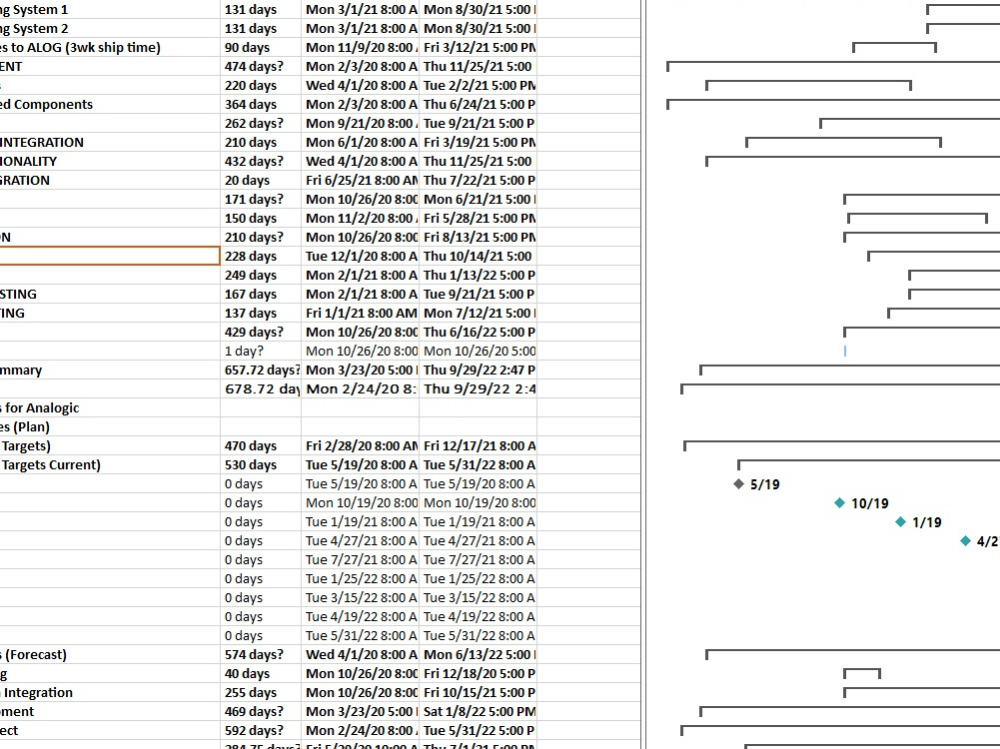The width and height of the screenshot is (1000, 749).
Task: Select the task name ending 'IONALITY'
Action: click(29, 161)
